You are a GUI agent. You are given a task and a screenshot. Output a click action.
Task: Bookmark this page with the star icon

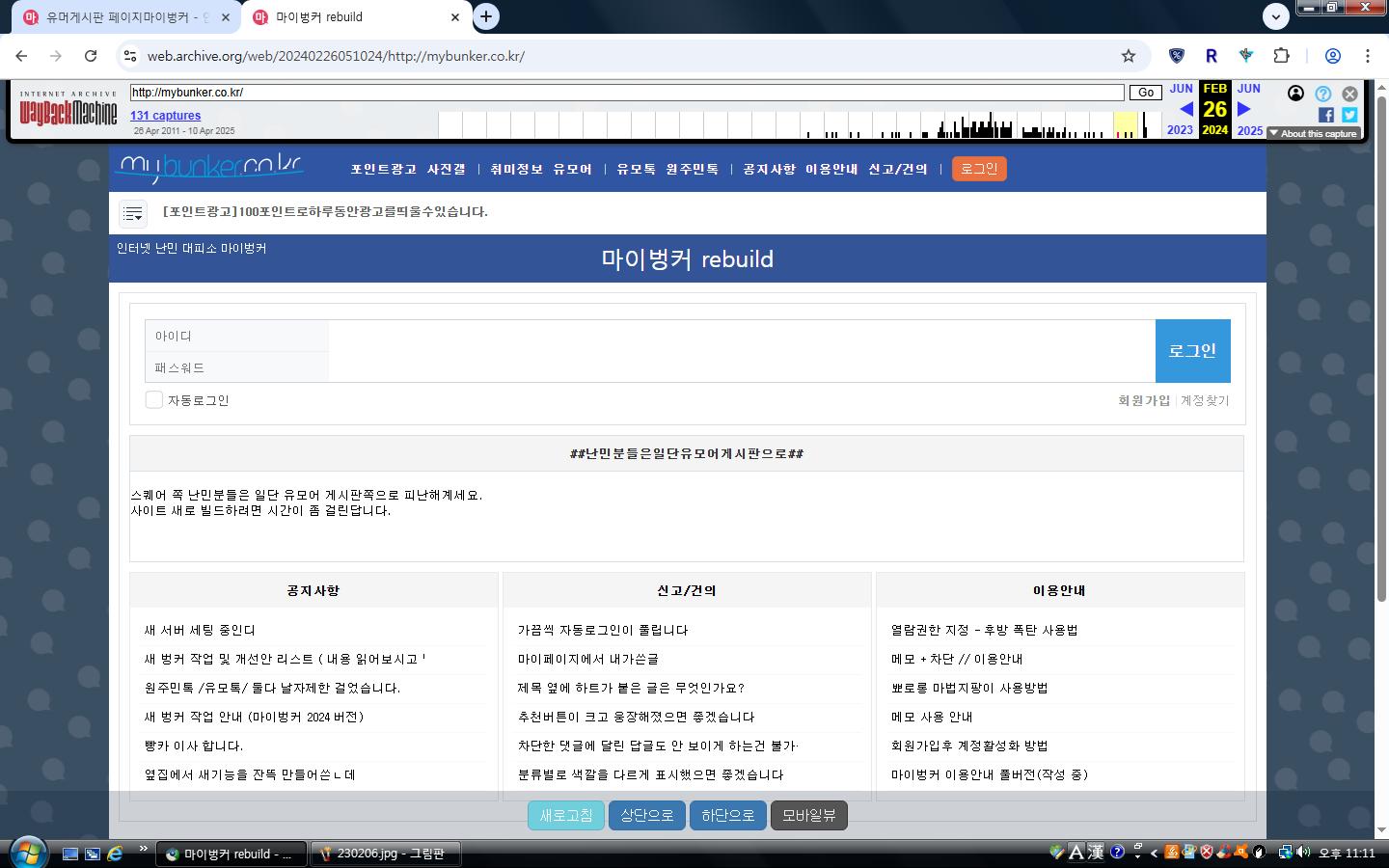[1128, 56]
